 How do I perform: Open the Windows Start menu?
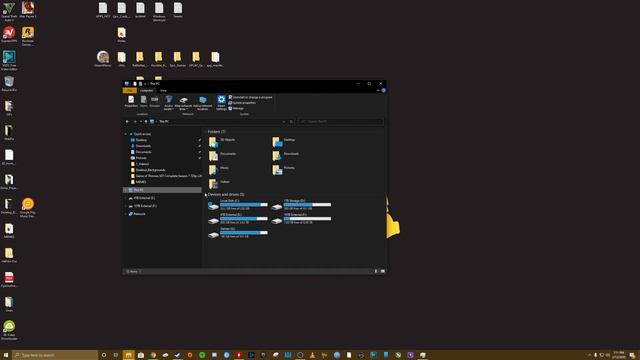(6, 355)
